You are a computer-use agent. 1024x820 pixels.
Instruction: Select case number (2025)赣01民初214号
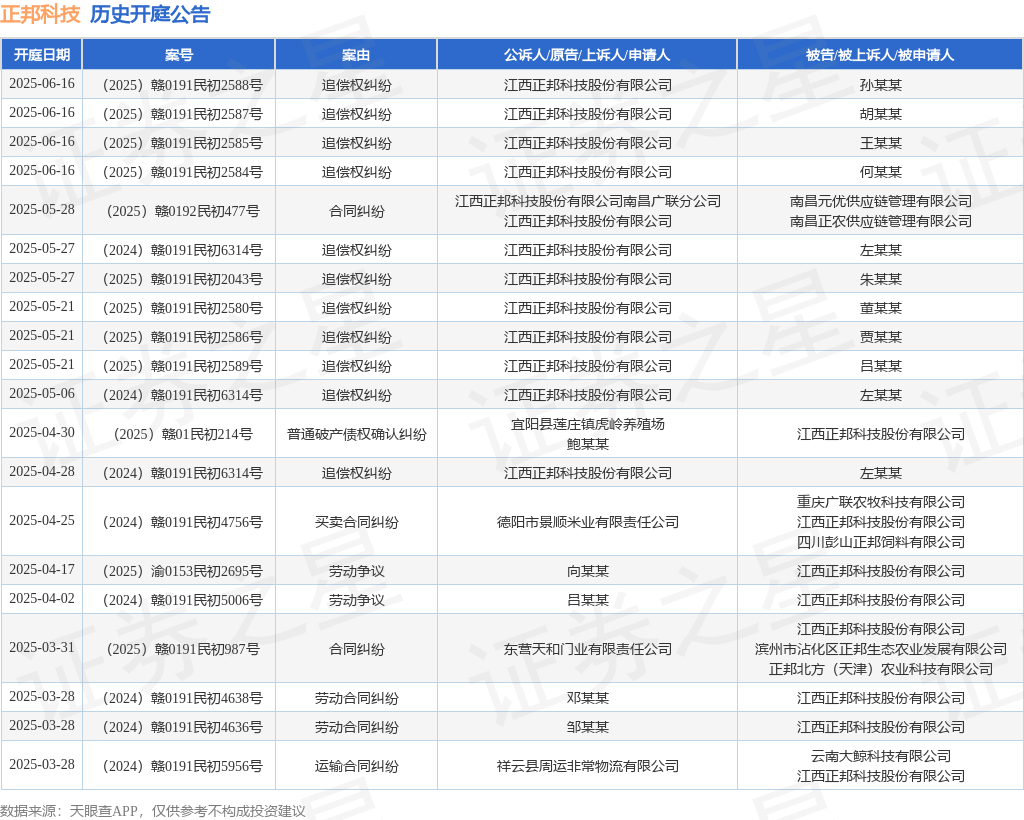point(183,434)
